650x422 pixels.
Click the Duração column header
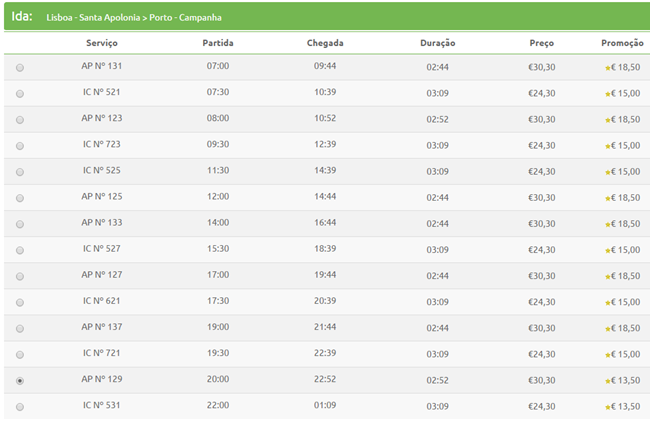pyautogui.click(x=438, y=43)
